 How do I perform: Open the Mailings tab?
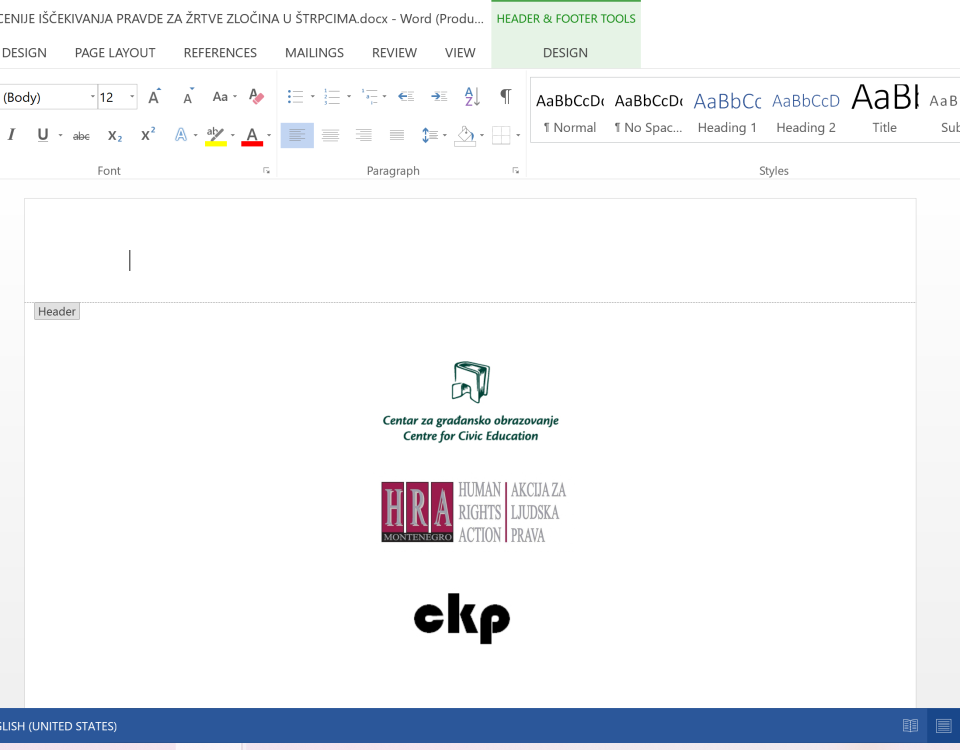[314, 53]
